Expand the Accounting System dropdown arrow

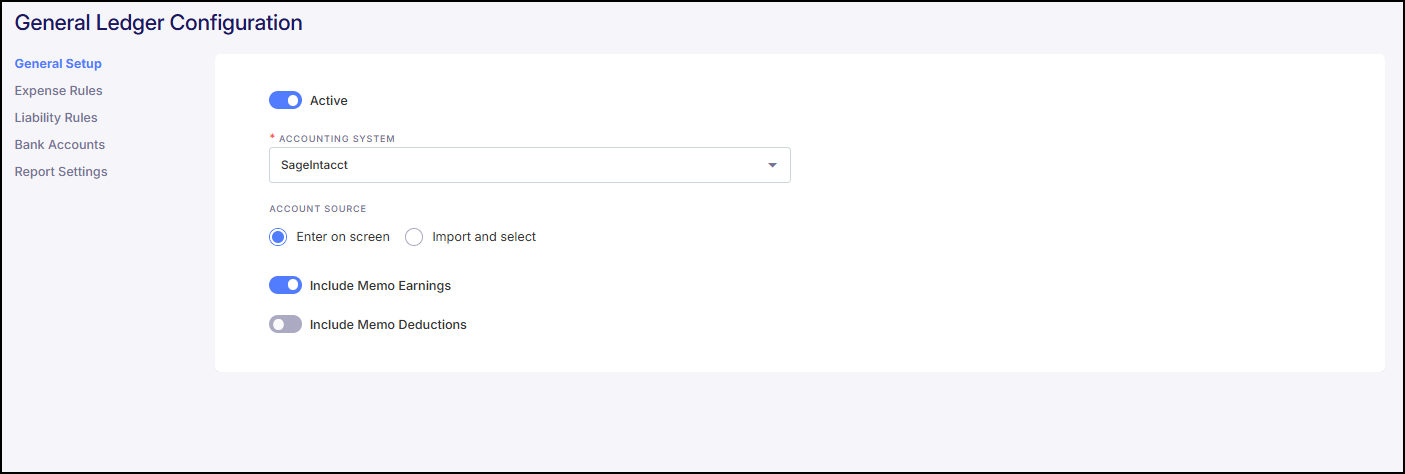coord(772,166)
